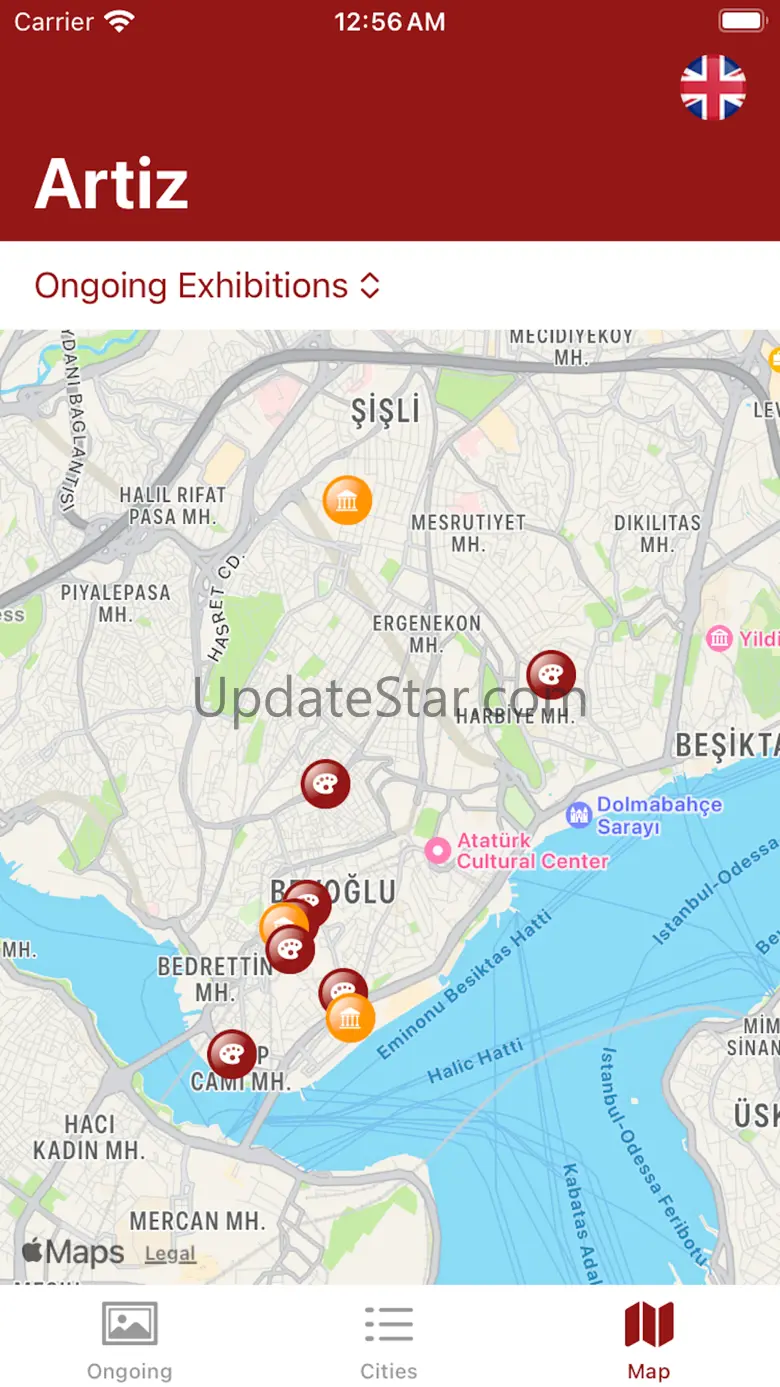Viewport: 780px width, 1387px height.
Task: Select the Map tab
Action: pos(649,1340)
